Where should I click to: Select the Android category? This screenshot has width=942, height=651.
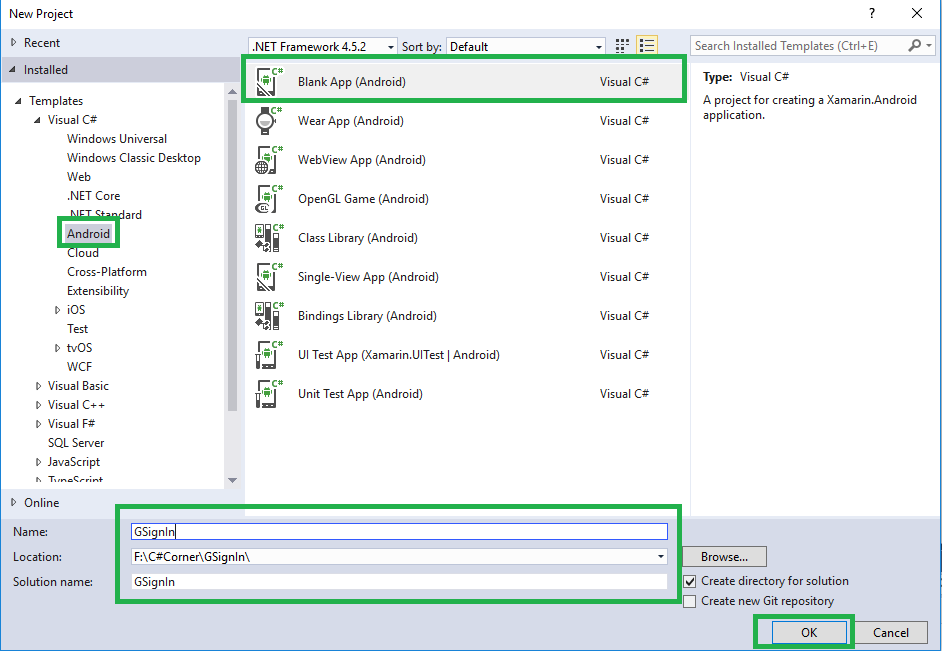click(x=88, y=234)
